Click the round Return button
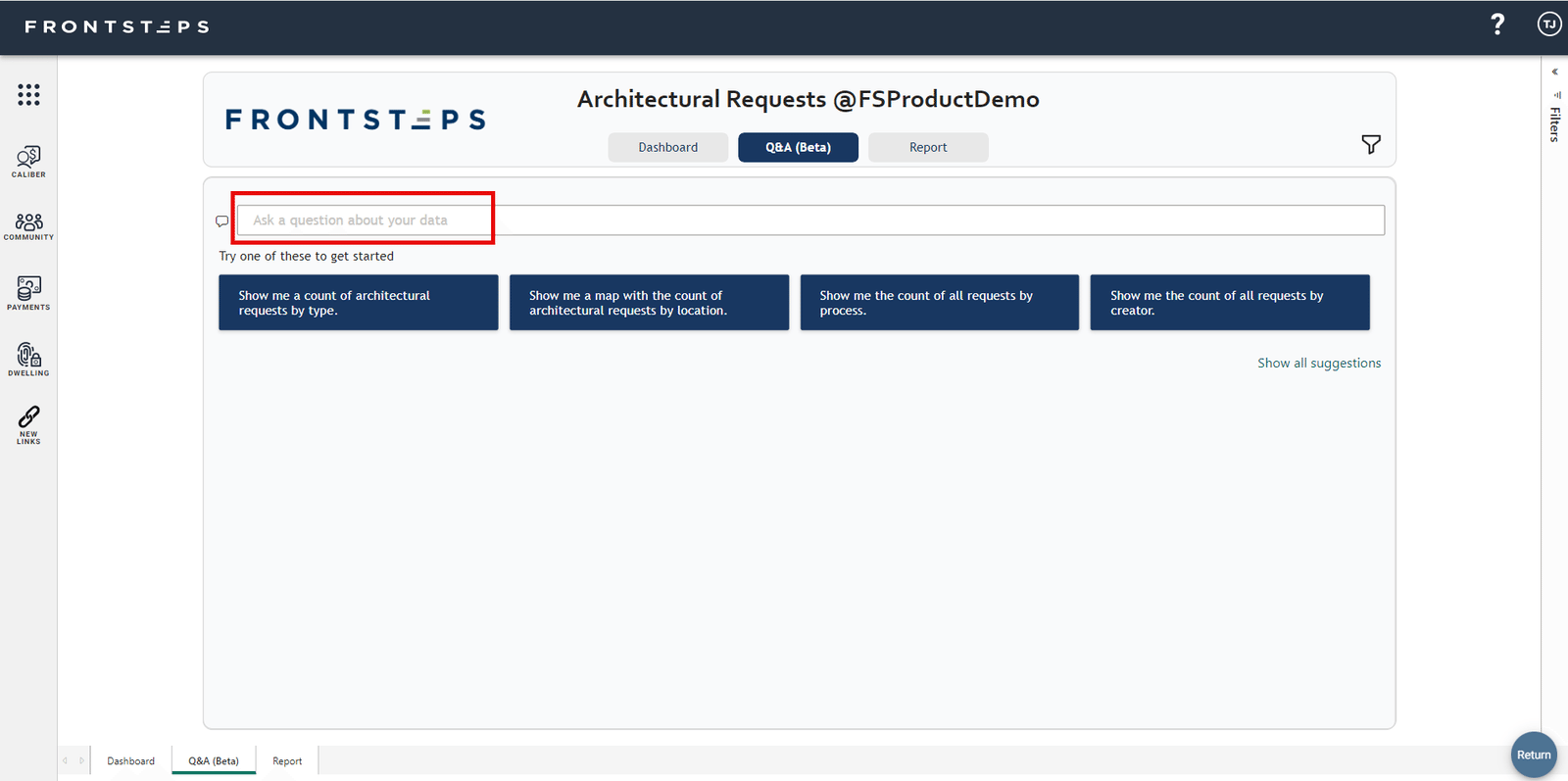The image size is (1568, 781). click(x=1534, y=755)
